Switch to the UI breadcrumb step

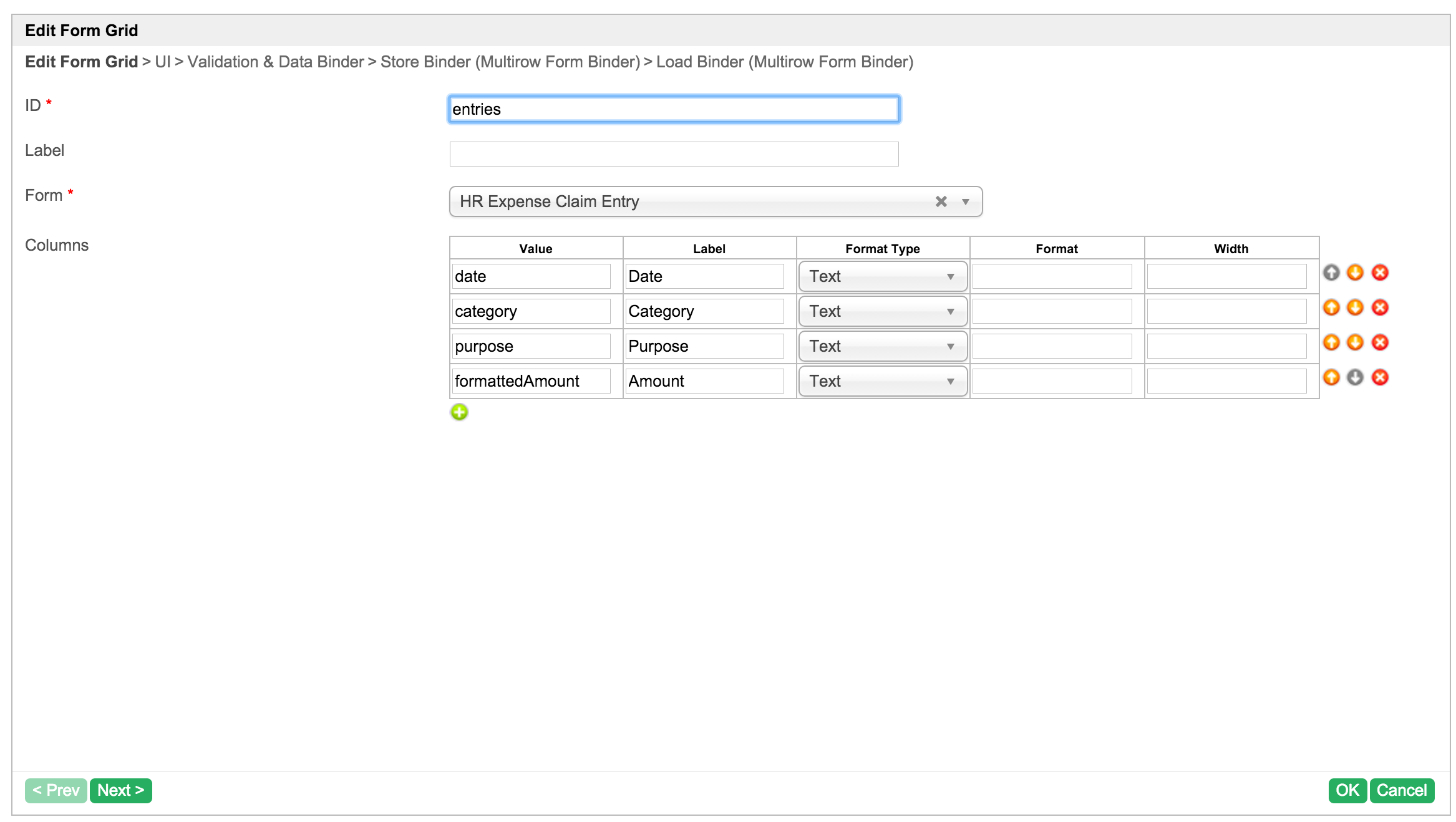(x=162, y=62)
